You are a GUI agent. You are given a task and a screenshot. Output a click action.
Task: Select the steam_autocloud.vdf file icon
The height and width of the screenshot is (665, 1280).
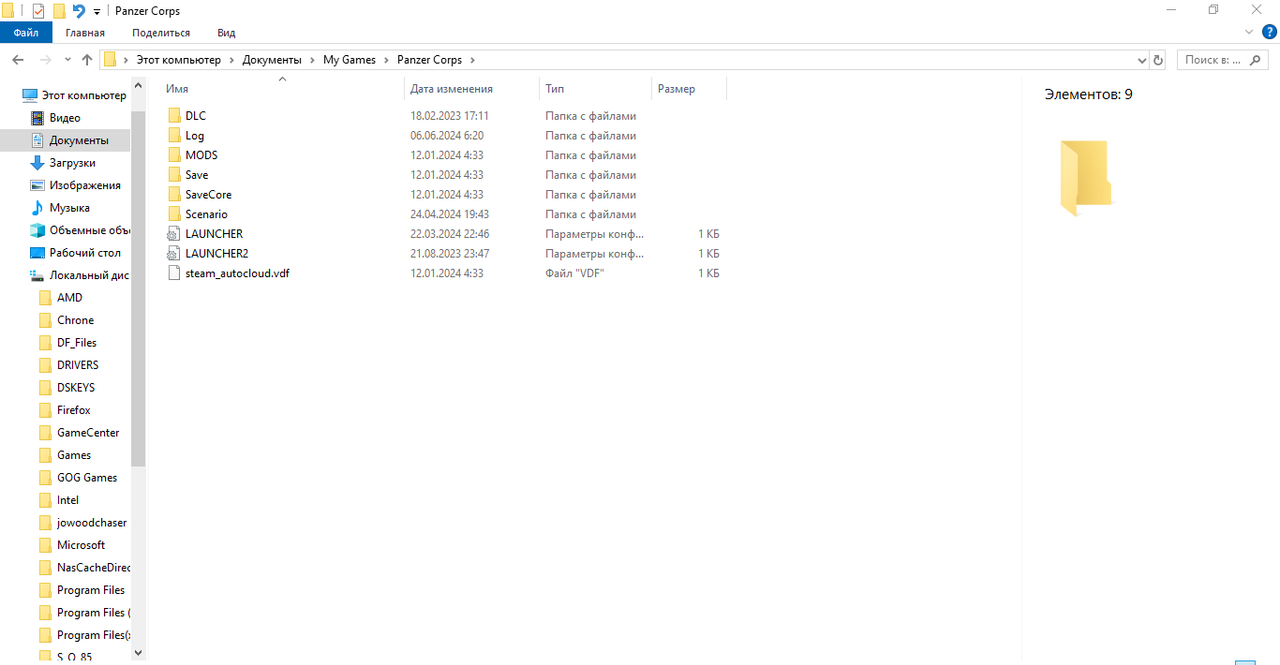tap(174, 273)
